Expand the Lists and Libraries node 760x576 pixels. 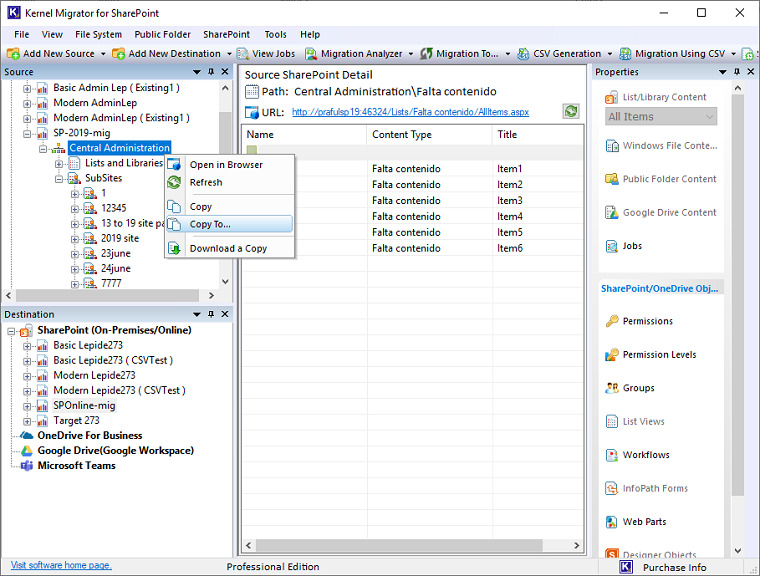tap(59, 163)
